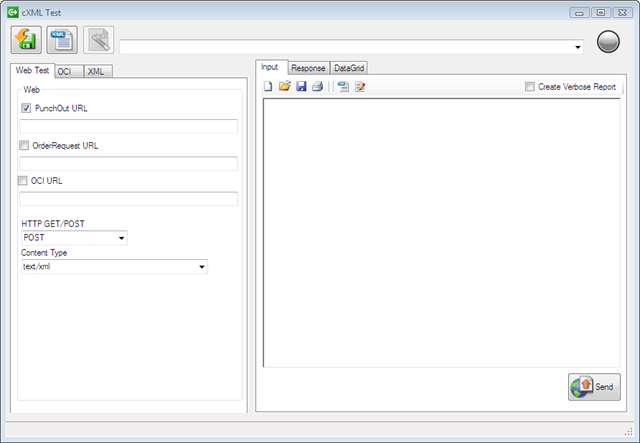Click the Send button
The image size is (640, 443).
(x=594, y=387)
